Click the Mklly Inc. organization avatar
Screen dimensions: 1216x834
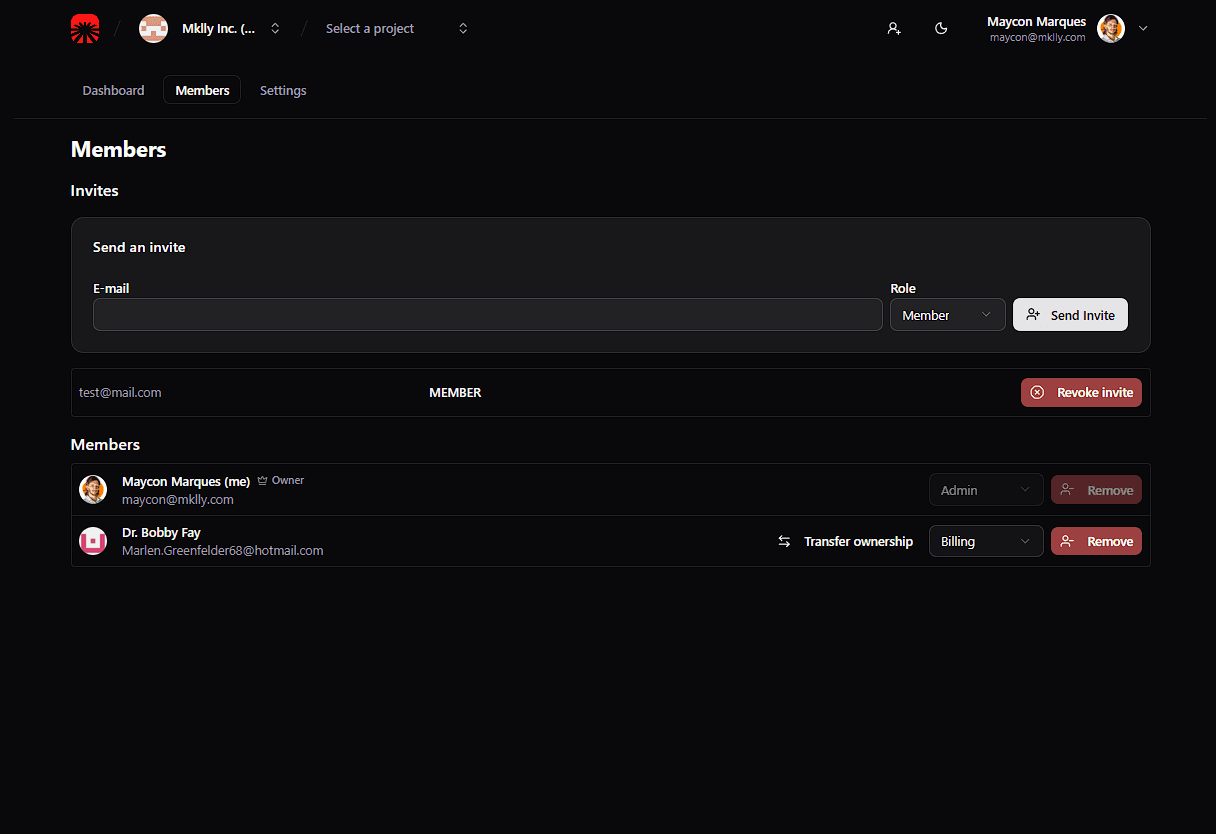[153, 29]
